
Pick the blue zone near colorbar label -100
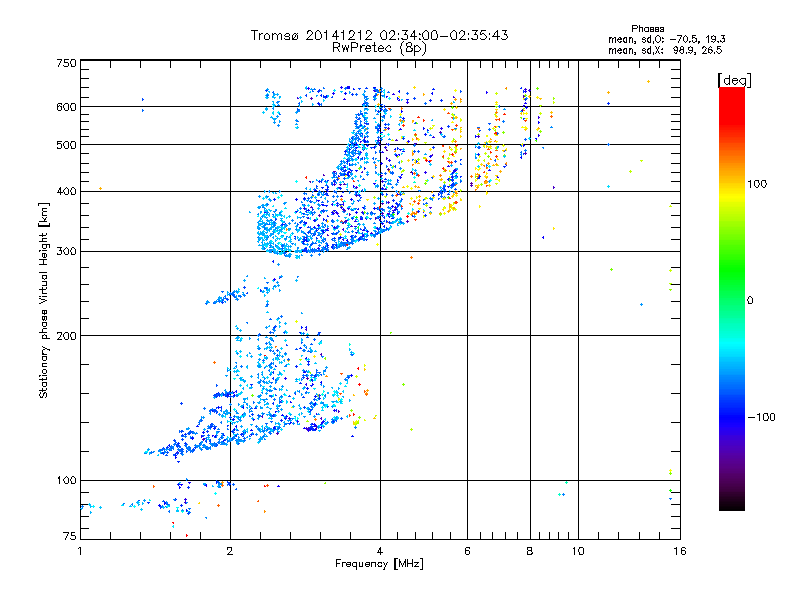tap(732, 417)
